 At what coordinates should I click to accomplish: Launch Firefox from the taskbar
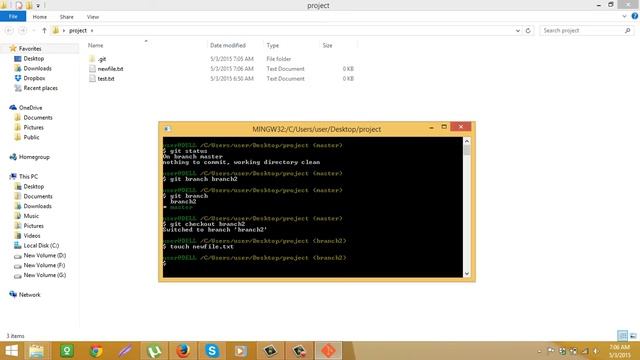(x=183, y=351)
